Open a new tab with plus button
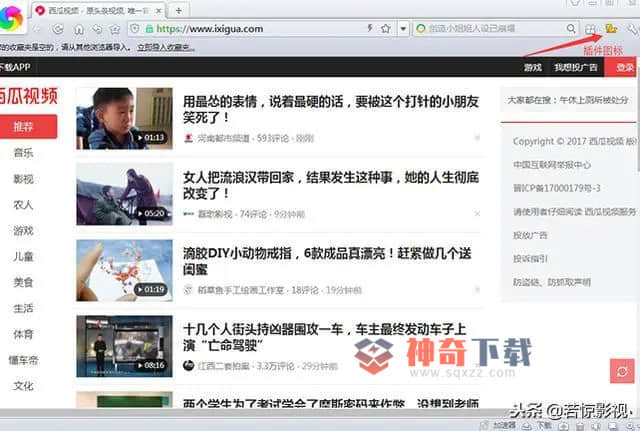 [x=178, y=11]
